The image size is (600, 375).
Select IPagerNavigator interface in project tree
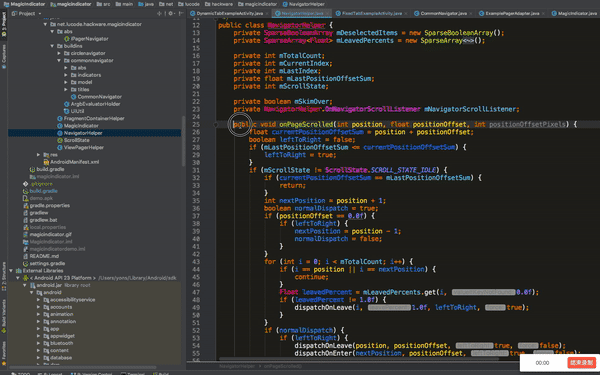tap(86, 39)
